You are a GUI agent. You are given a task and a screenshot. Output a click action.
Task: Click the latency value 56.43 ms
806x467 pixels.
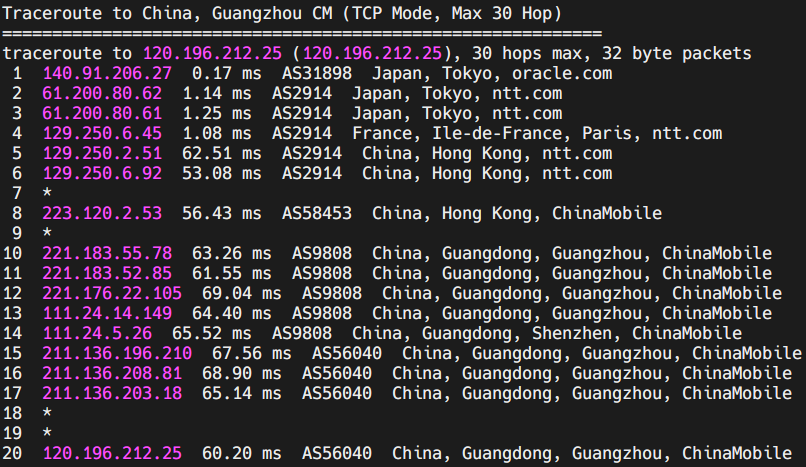[222, 214]
